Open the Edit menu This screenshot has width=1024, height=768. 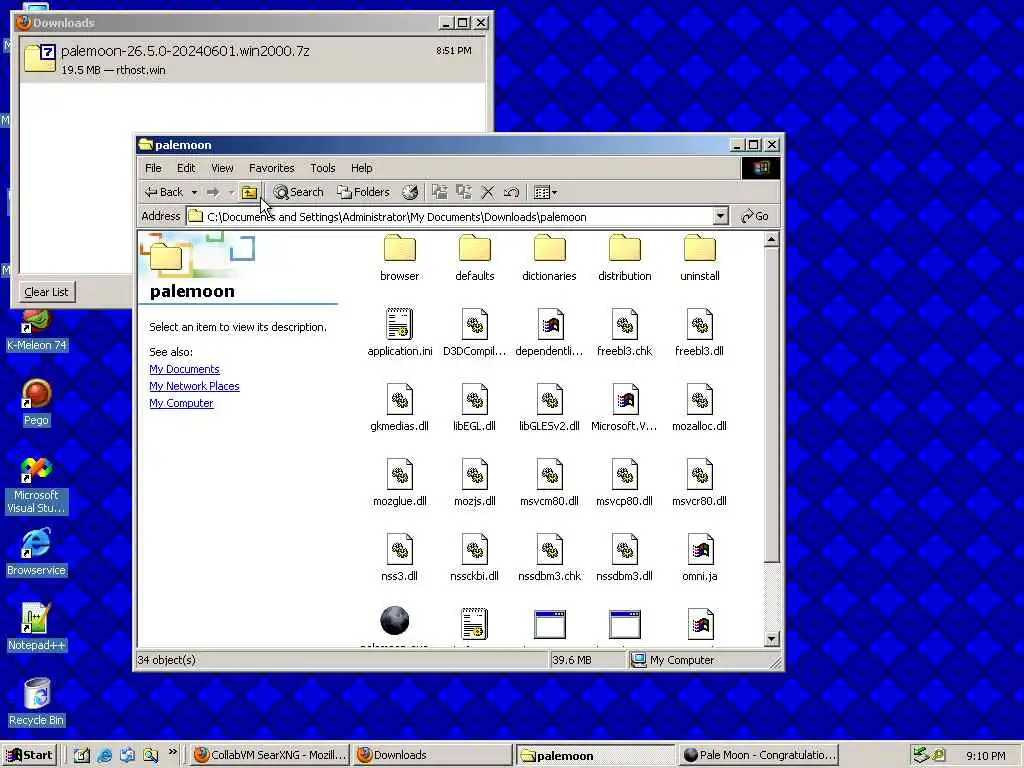pos(186,168)
